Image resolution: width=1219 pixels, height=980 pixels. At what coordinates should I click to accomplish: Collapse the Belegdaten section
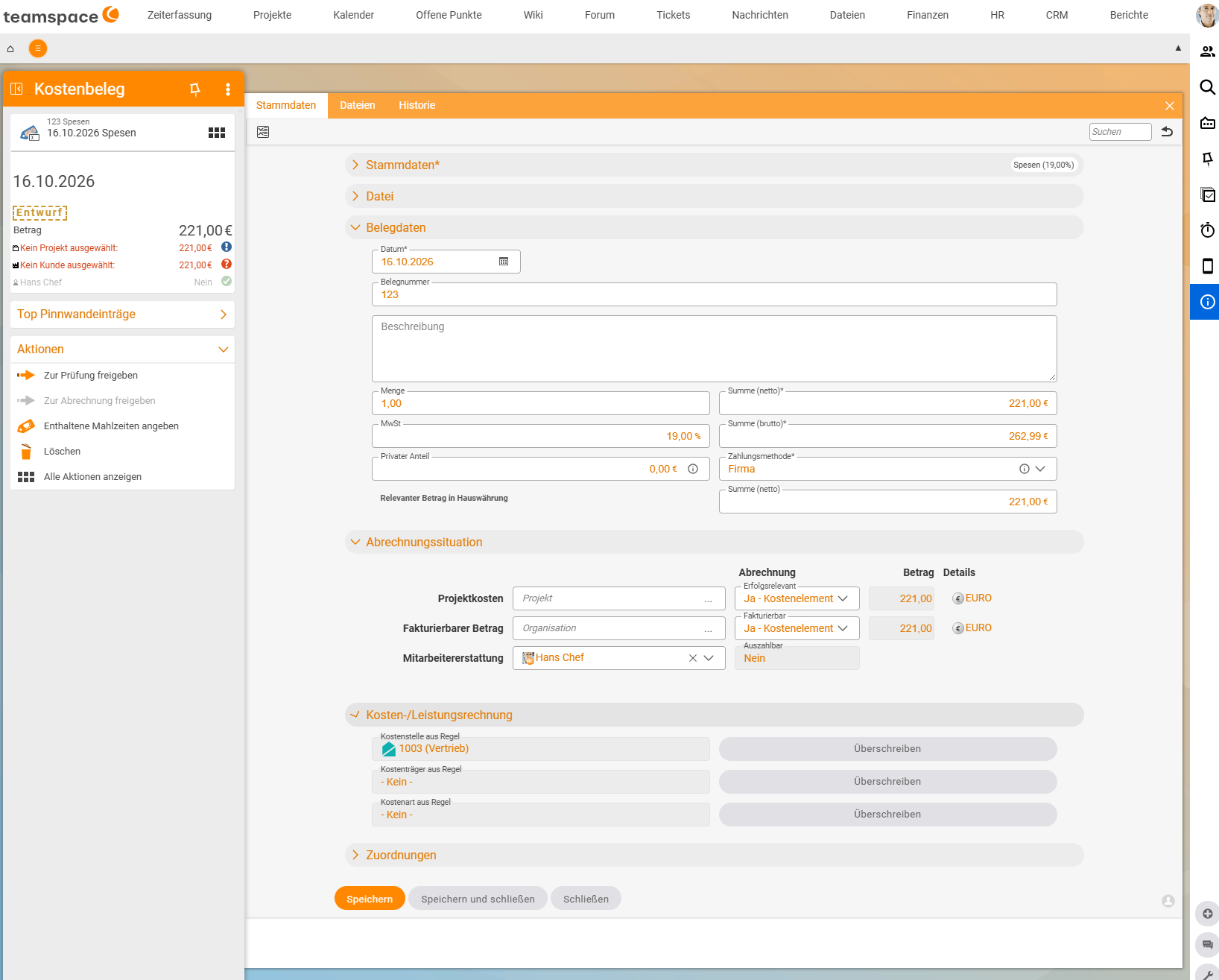click(x=714, y=227)
